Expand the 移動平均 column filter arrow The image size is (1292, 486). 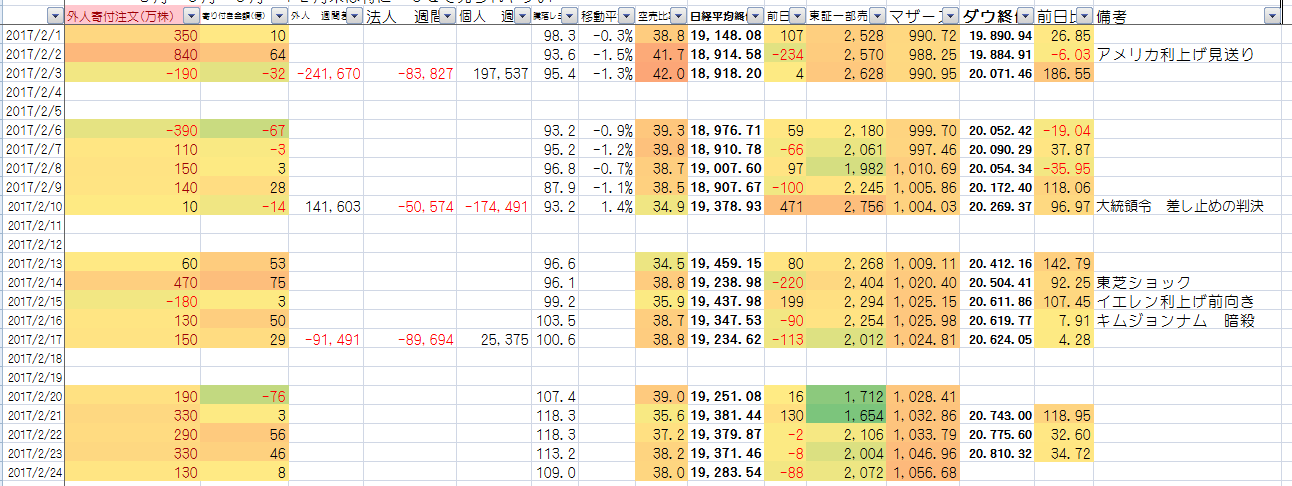pos(624,16)
